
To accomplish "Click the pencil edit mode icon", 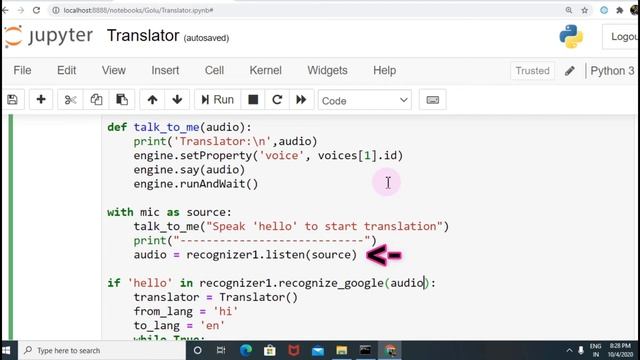I will (570, 71).
